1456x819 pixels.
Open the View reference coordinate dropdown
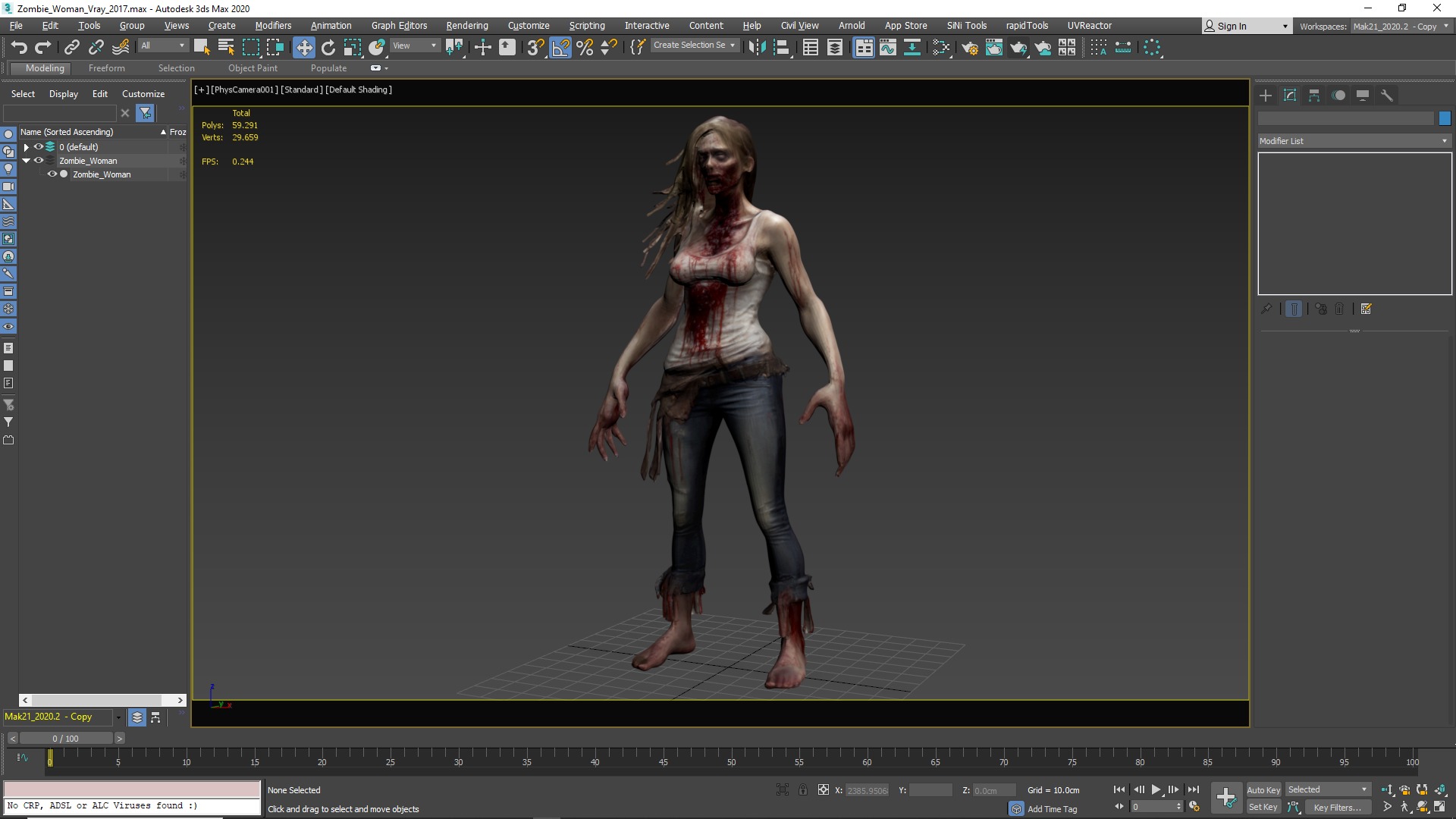[415, 45]
